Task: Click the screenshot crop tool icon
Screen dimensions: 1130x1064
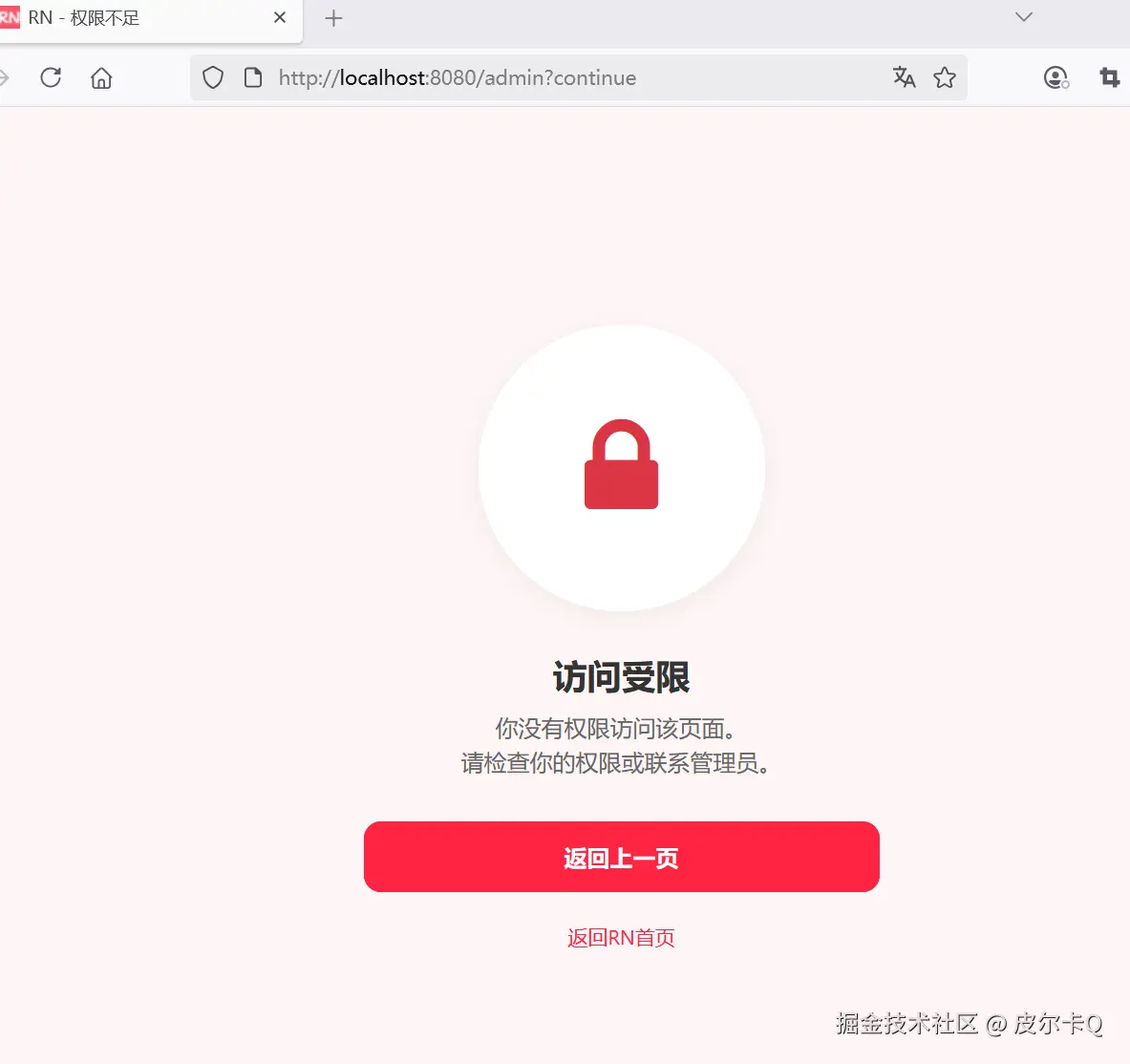Action: [1109, 77]
